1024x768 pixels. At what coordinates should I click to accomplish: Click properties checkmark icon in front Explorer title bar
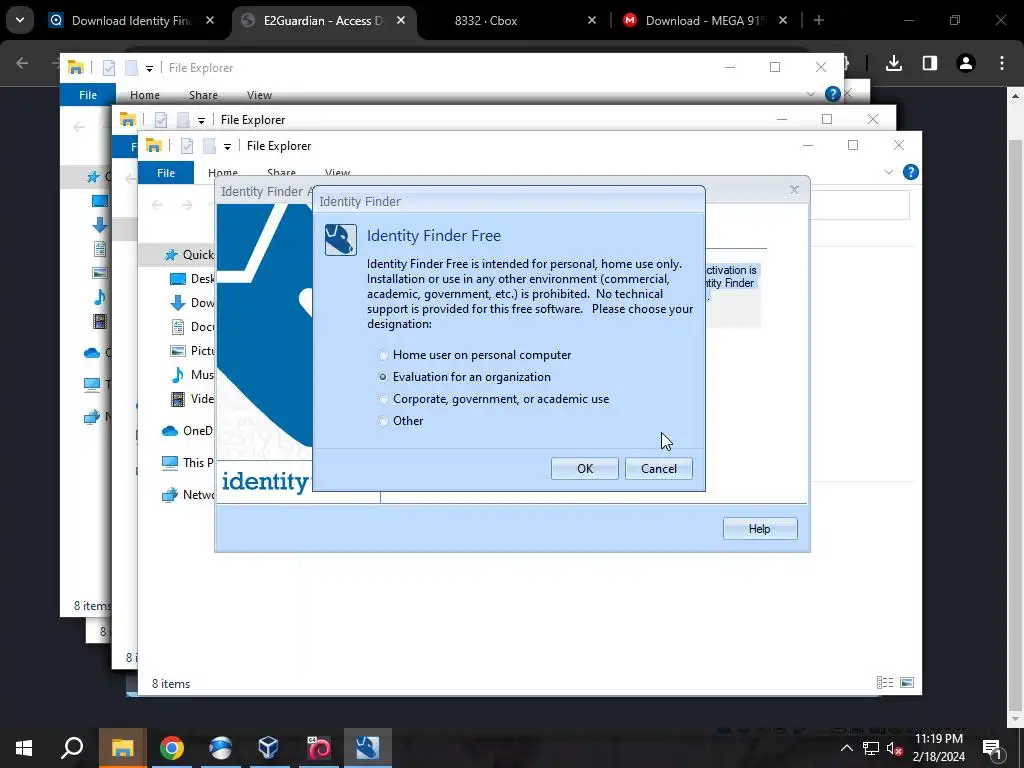click(x=187, y=146)
